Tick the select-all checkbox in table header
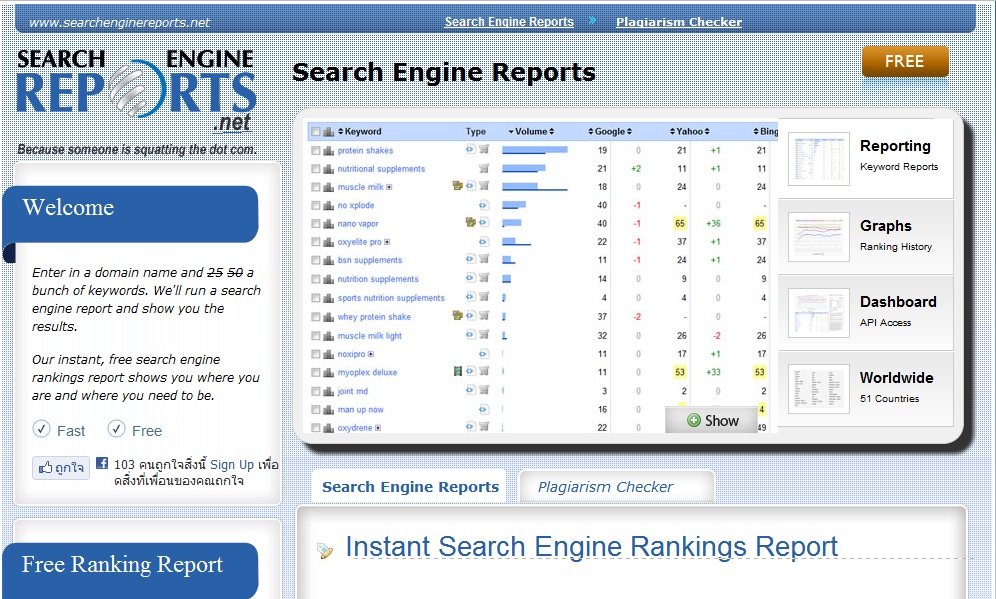Image resolution: width=996 pixels, height=599 pixels. [316, 131]
